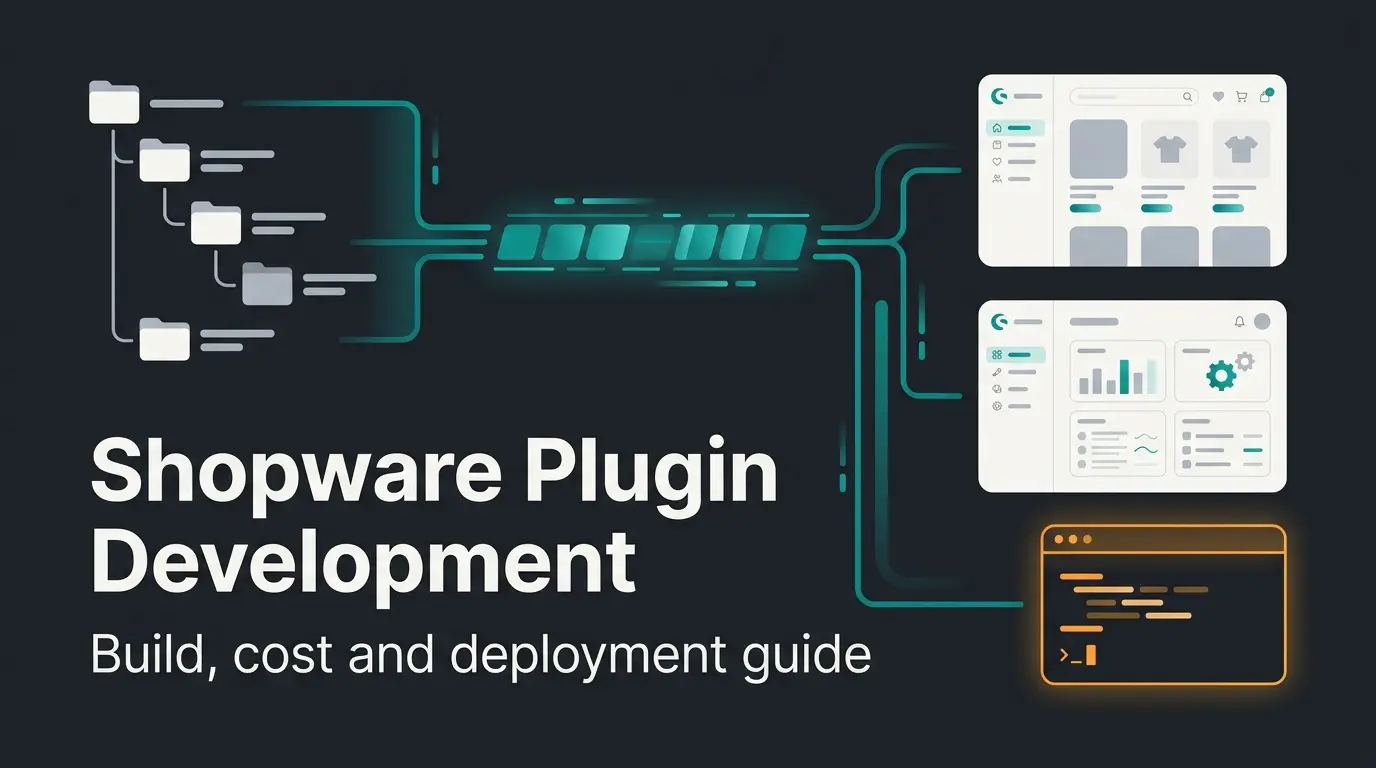Viewport: 1376px width, 768px height.
Task: Open the shopping cart icon in the storefront header
Action: point(1242,97)
